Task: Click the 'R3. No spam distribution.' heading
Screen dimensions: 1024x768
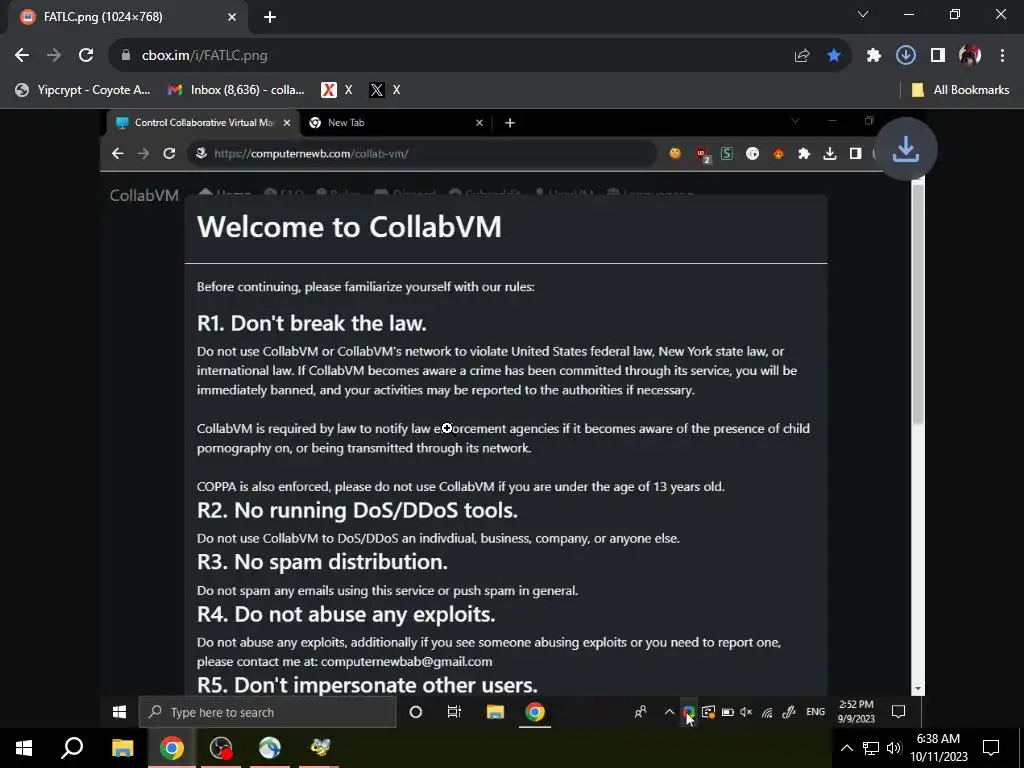Action: [322, 562]
